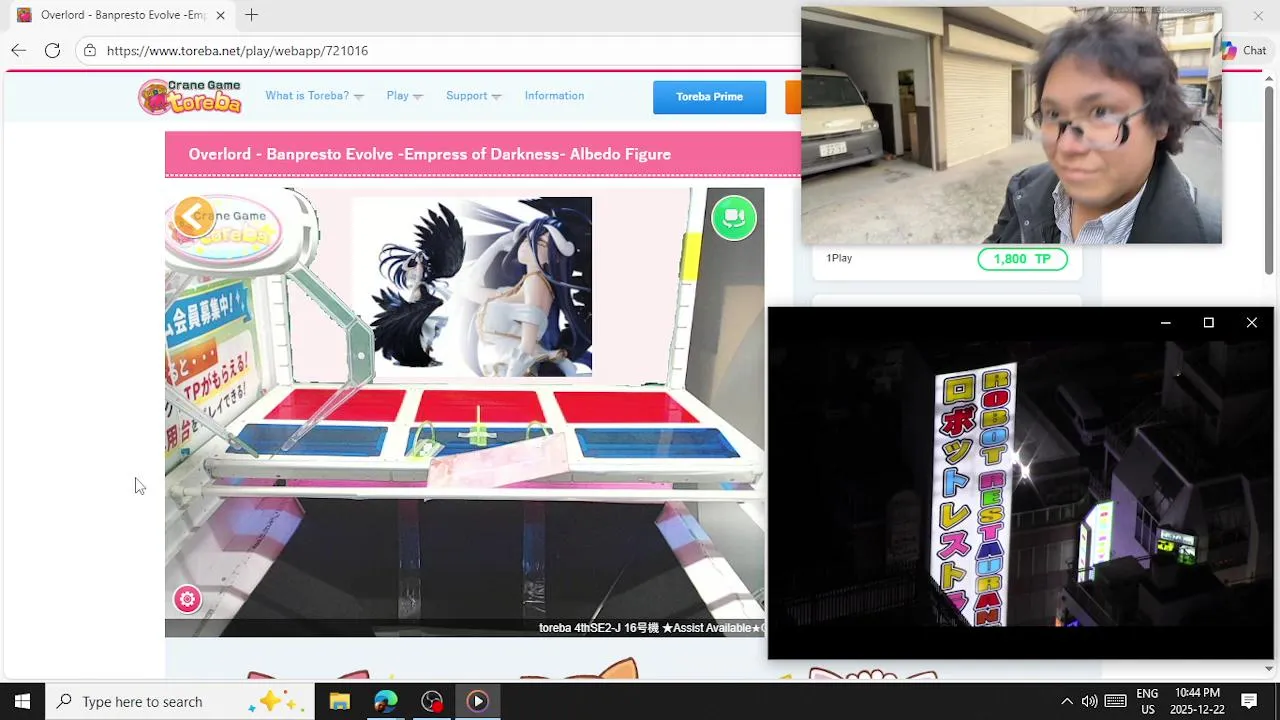Minimize the Robot Restaurant video window
The height and width of the screenshot is (720, 1280).
[1165, 323]
